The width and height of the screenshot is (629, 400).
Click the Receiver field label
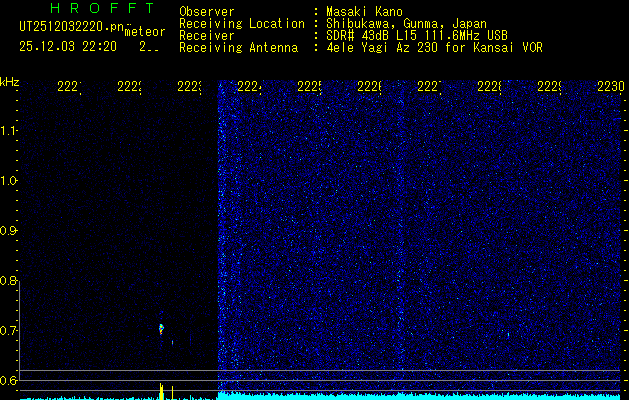207,36
